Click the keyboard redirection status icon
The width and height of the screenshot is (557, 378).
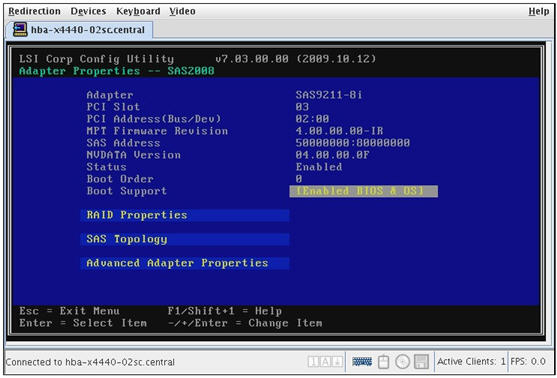coord(362,362)
